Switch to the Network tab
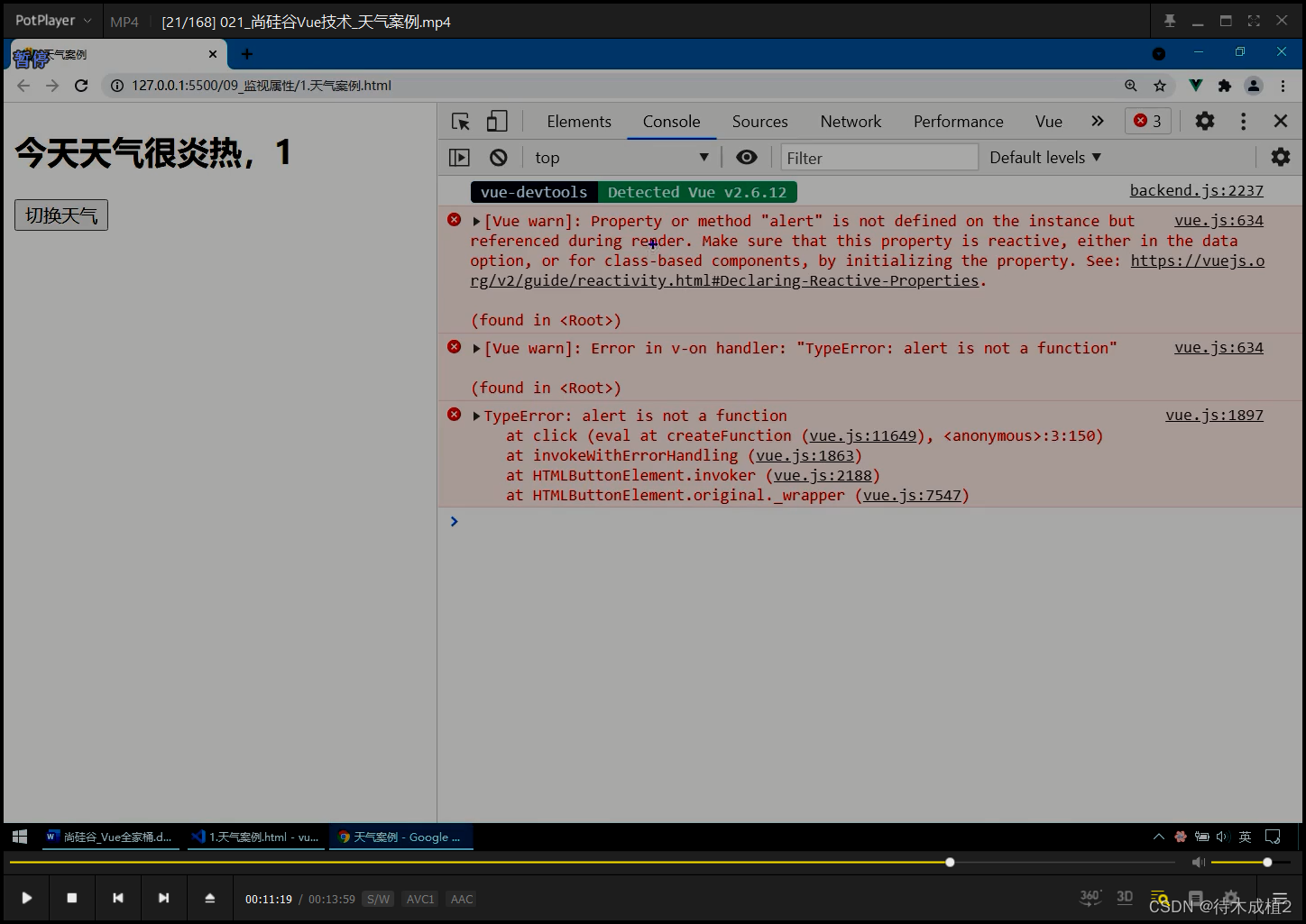The height and width of the screenshot is (924, 1306). point(851,122)
